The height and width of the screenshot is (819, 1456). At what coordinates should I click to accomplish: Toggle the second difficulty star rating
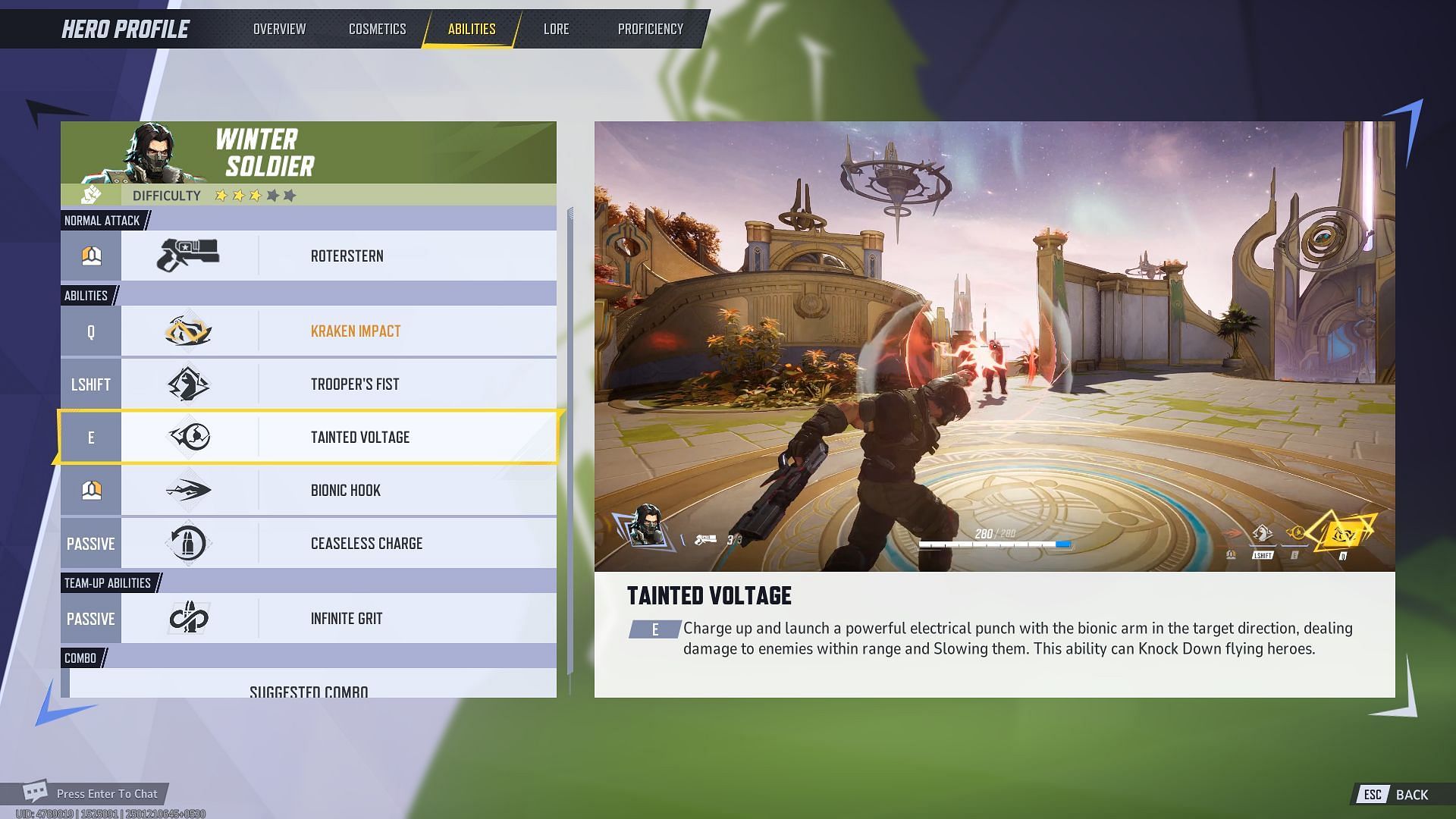237,195
